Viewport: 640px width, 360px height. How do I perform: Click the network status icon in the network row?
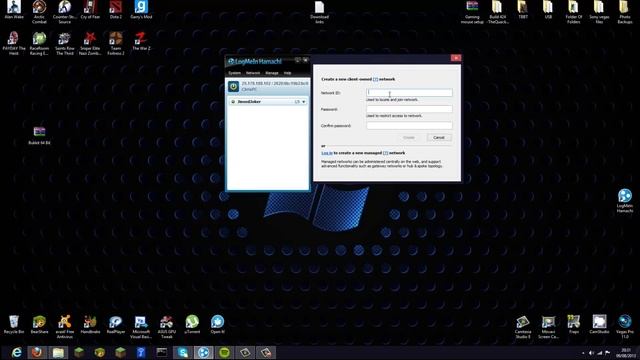[x=233, y=102]
